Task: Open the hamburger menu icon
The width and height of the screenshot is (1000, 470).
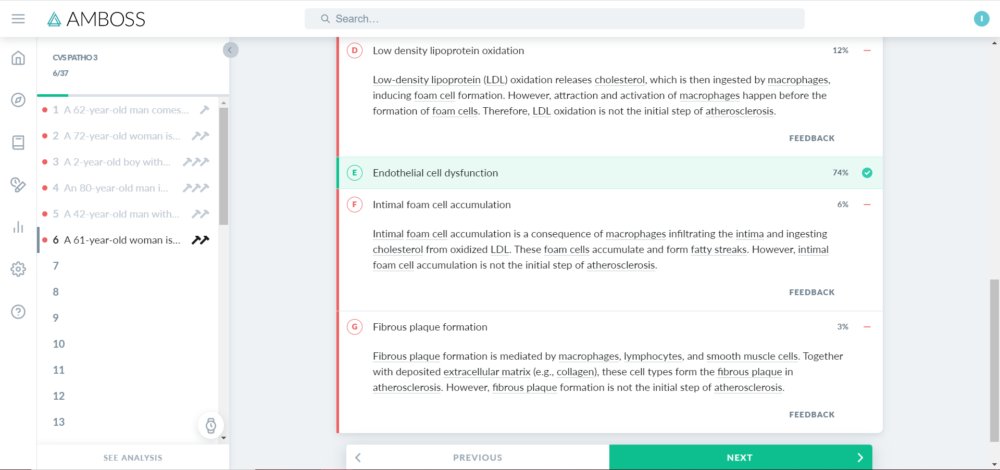Action: pyautogui.click(x=18, y=18)
